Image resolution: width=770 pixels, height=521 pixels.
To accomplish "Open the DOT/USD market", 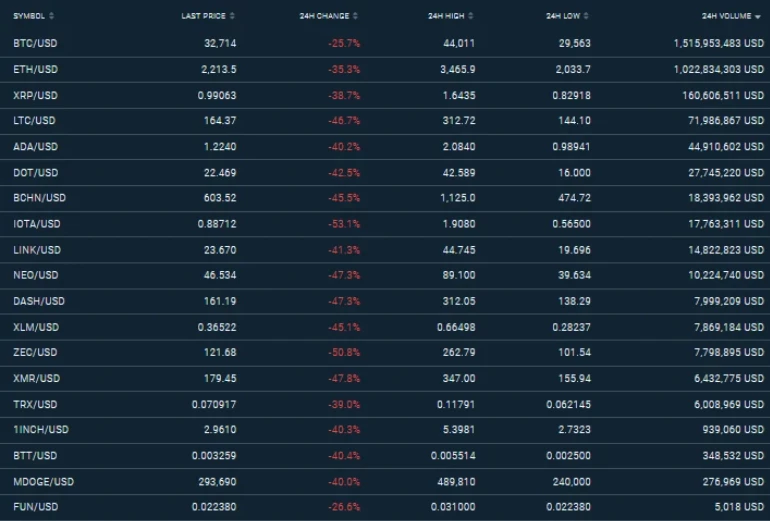I will pyautogui.click(x=36, y=173).
